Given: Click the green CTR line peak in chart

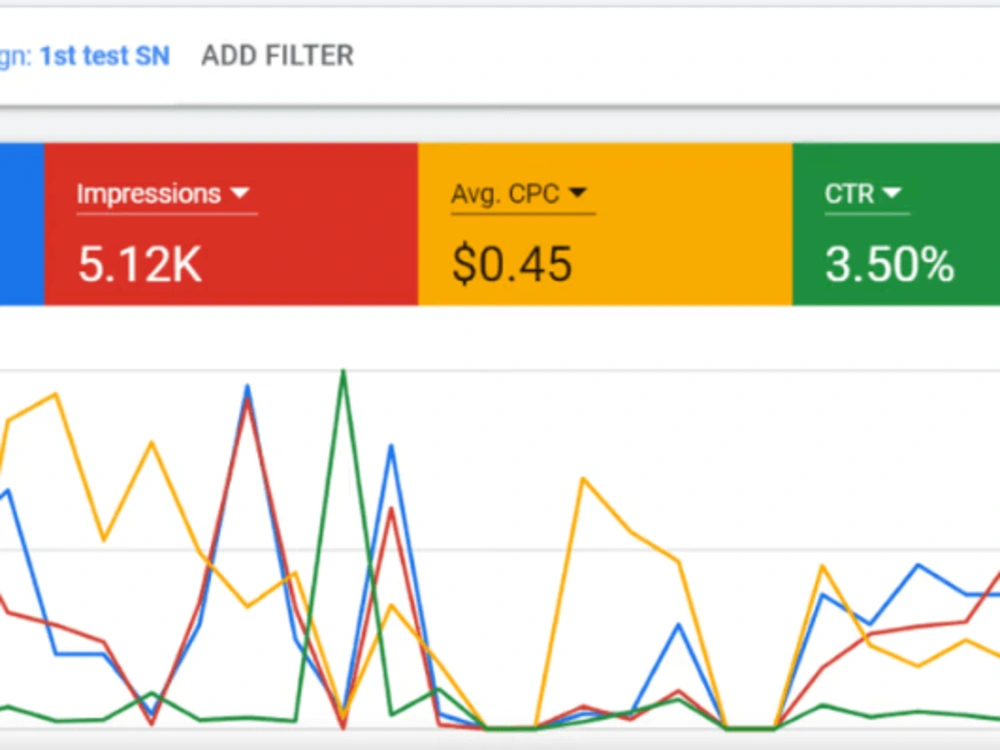Looking at the screenshot, I should (344, 372).
